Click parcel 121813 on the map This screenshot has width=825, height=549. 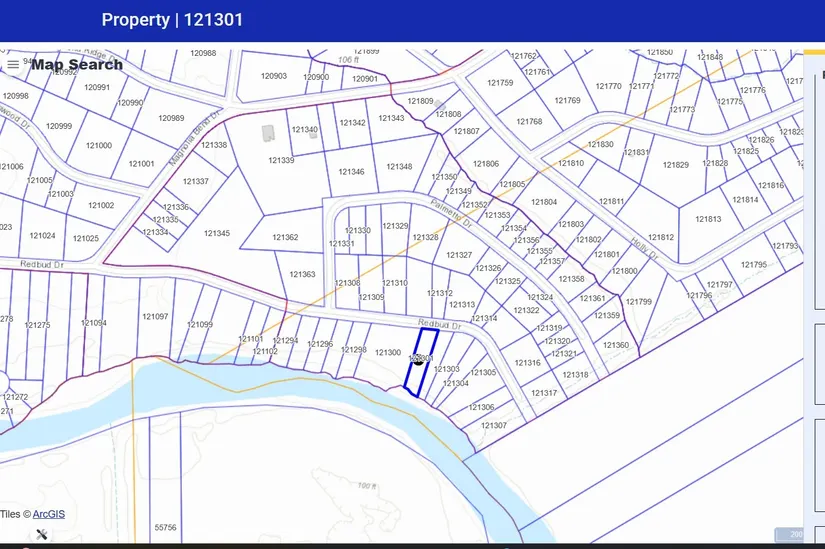708,219
